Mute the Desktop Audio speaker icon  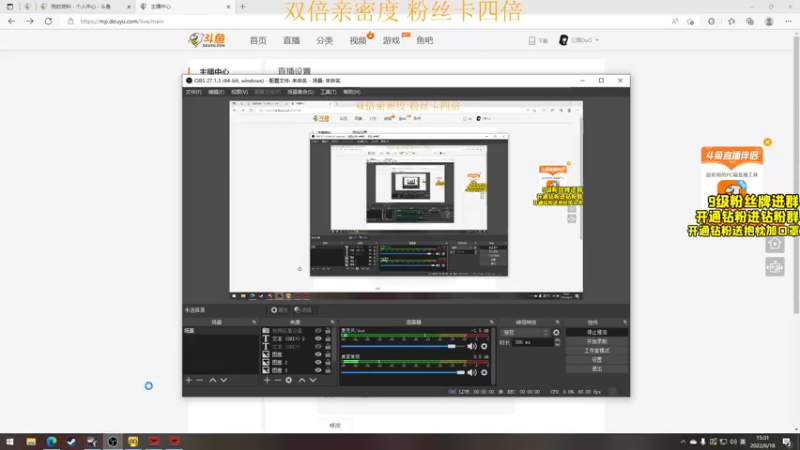click(x=471, y=372)
